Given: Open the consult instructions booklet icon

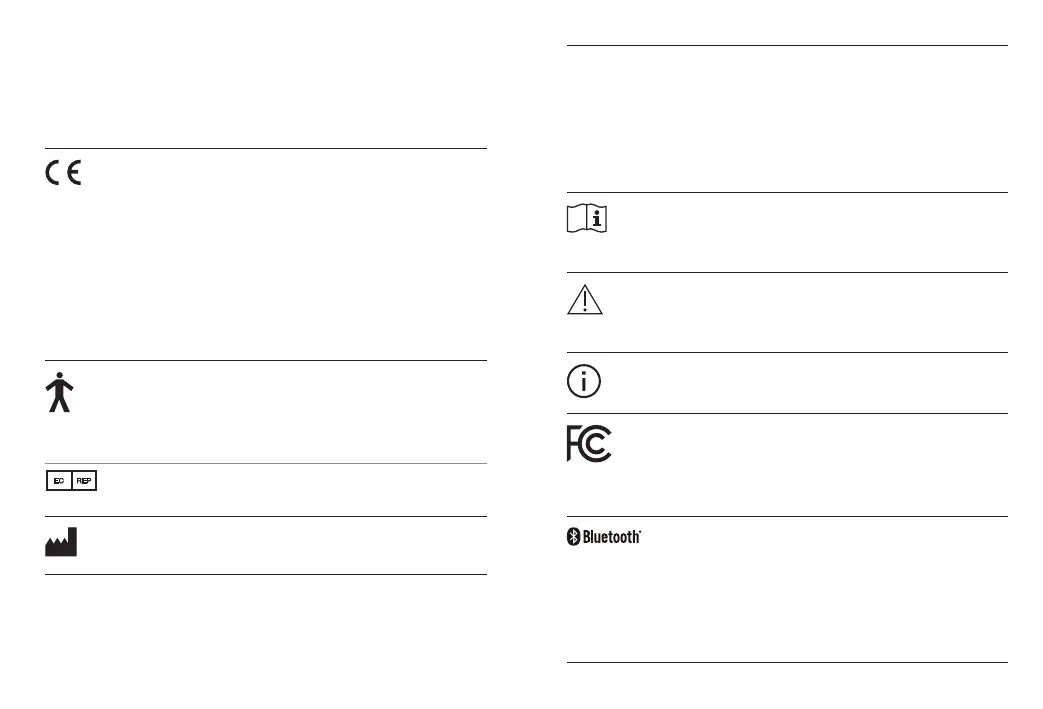Looking at the screenshot, I should pos(586,220).
